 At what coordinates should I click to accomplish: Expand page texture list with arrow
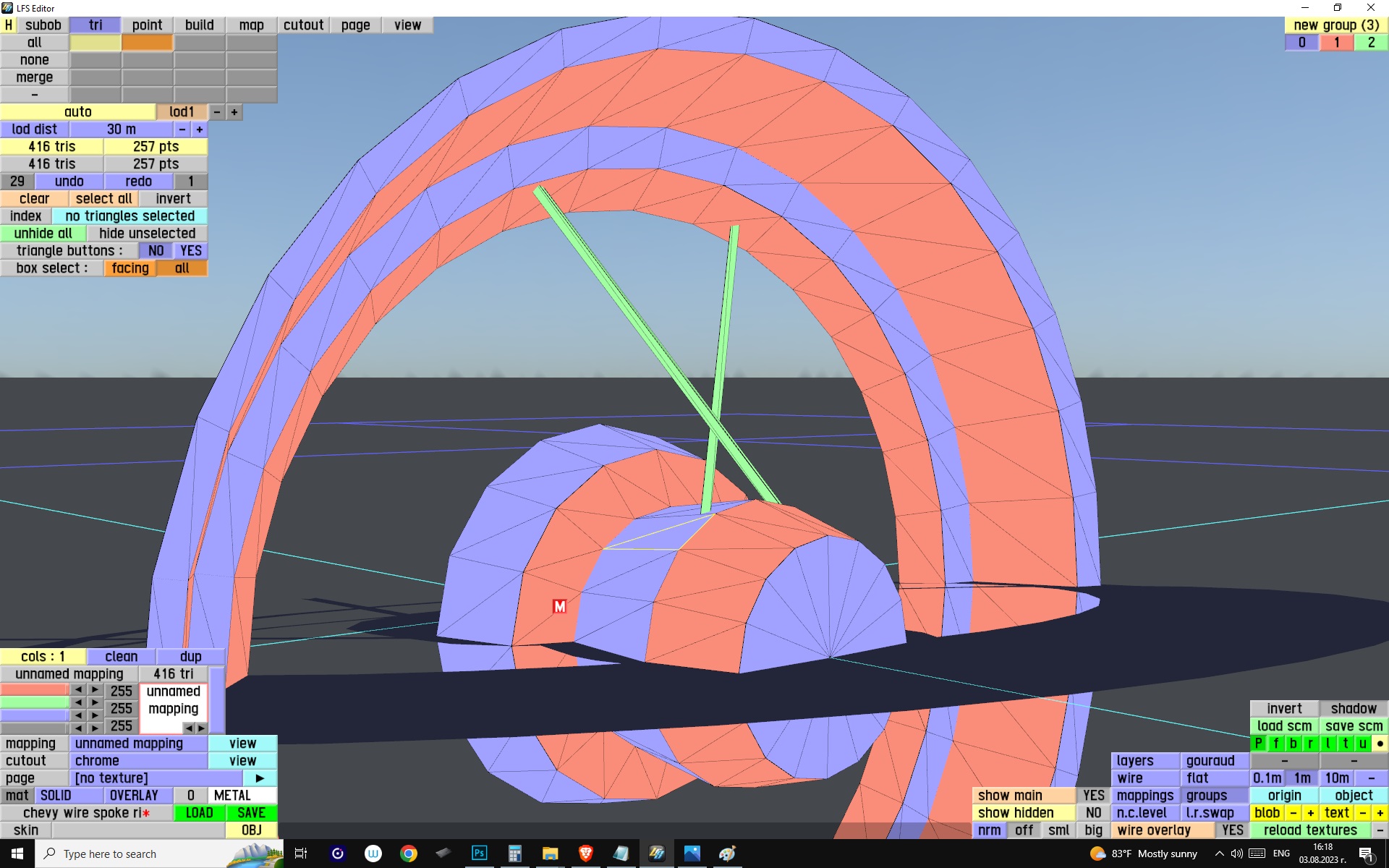[260, 778]
